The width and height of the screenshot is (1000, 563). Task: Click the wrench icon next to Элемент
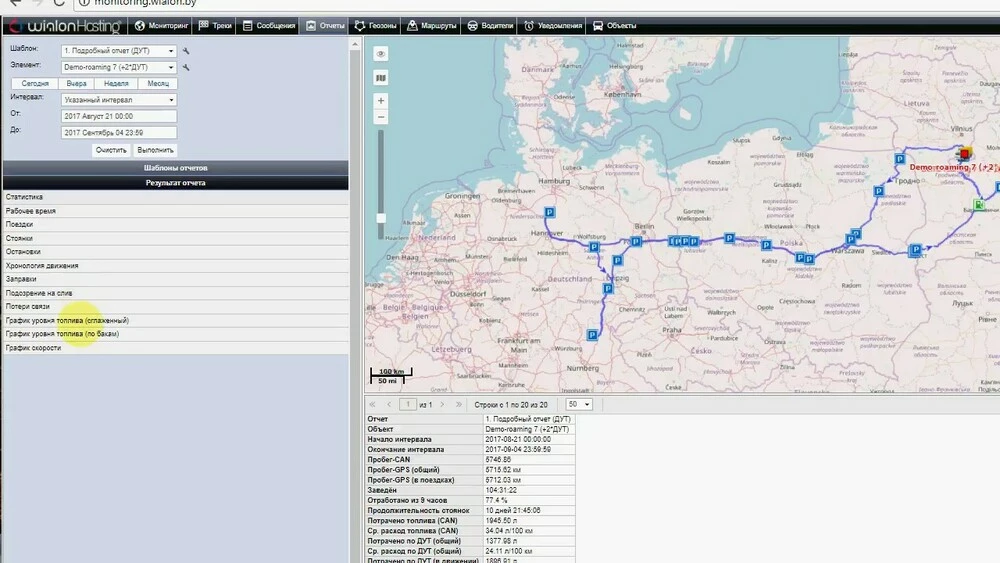point(185,67)
